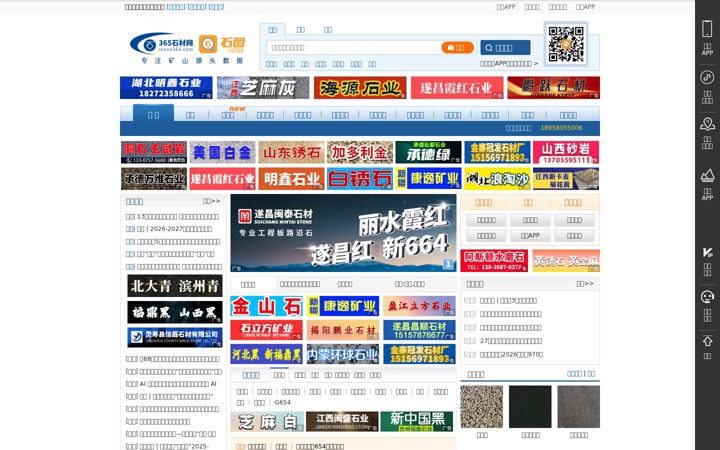
Task: Click the chain-link circle icon in sidebar
Action: click(x=707, y=77)
